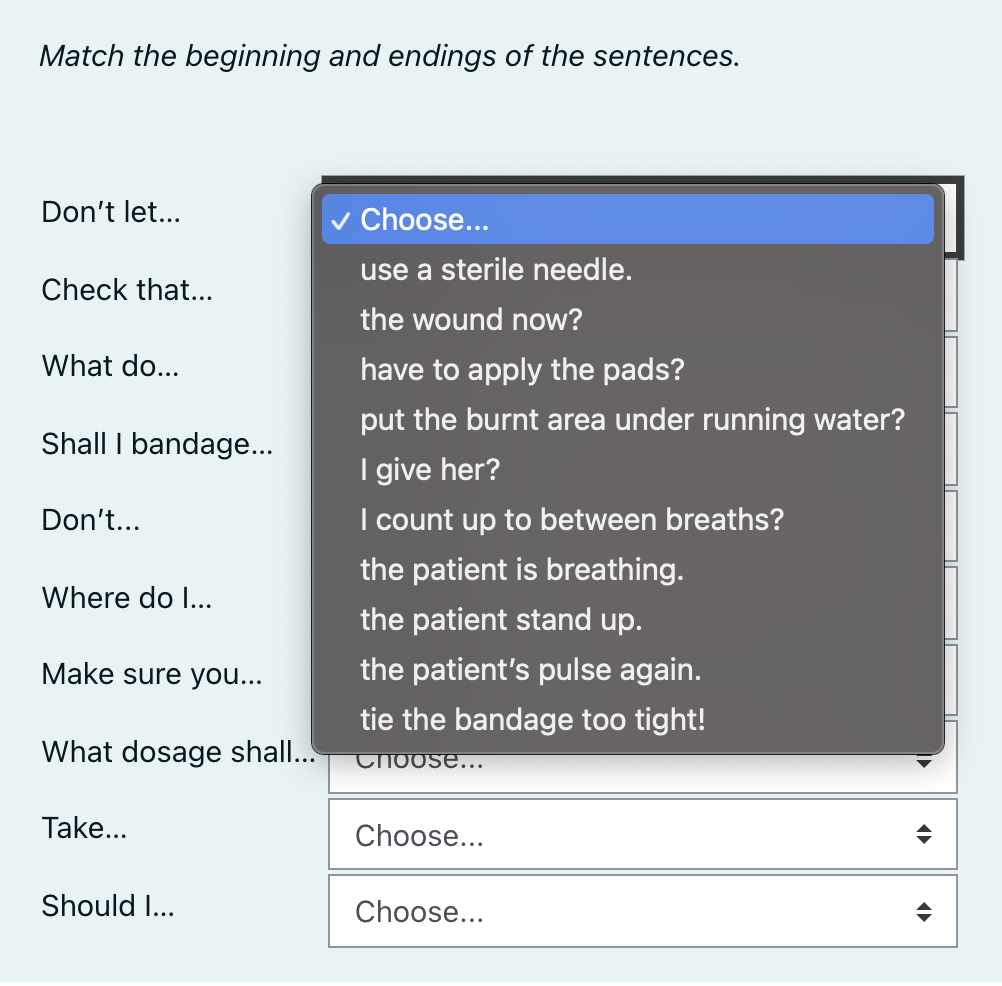Open the dropdown beside 'Should I...'
1002x986 pixels.
[x=642, y=911]
